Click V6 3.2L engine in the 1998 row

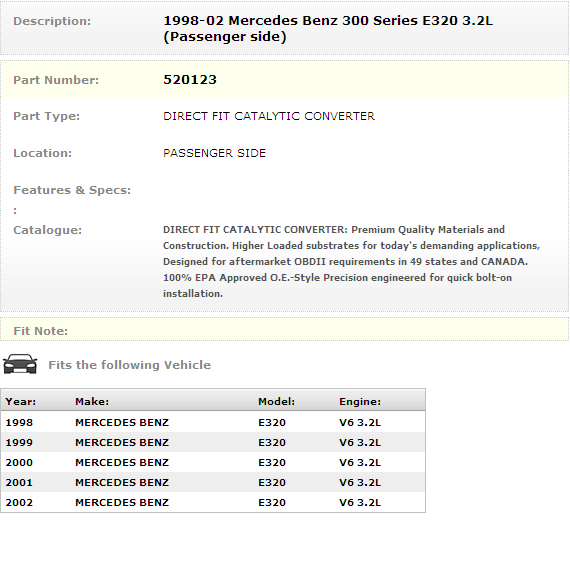pos(360,422)
